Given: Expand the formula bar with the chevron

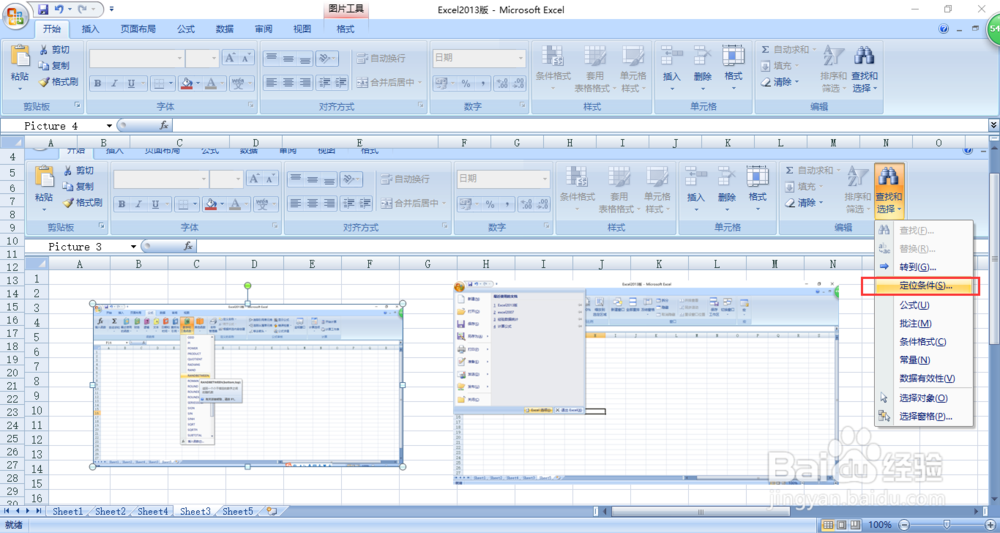Looking at the screenshot, I should pos(993,126).
